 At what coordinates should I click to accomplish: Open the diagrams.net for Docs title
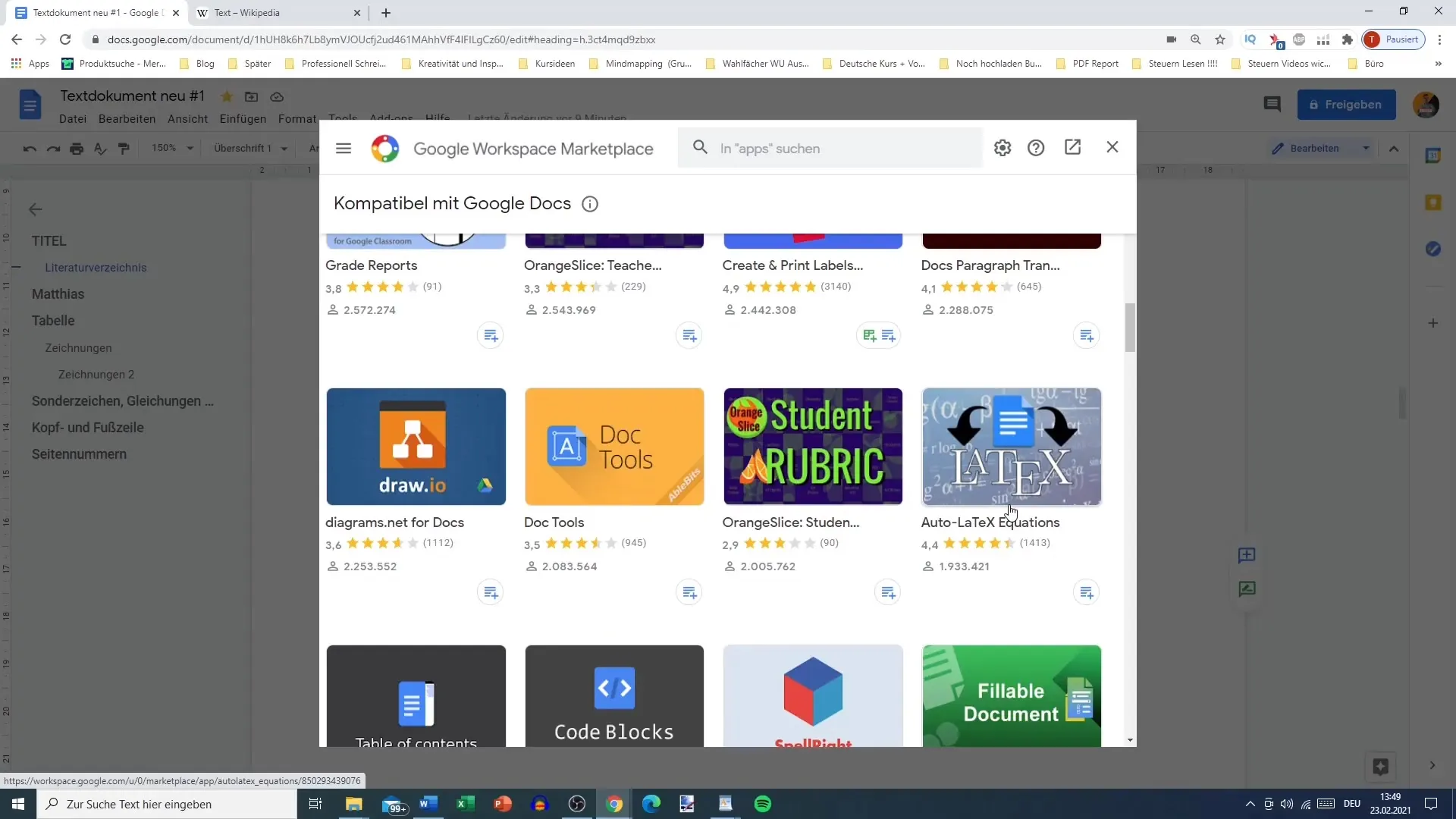[394, 522]
